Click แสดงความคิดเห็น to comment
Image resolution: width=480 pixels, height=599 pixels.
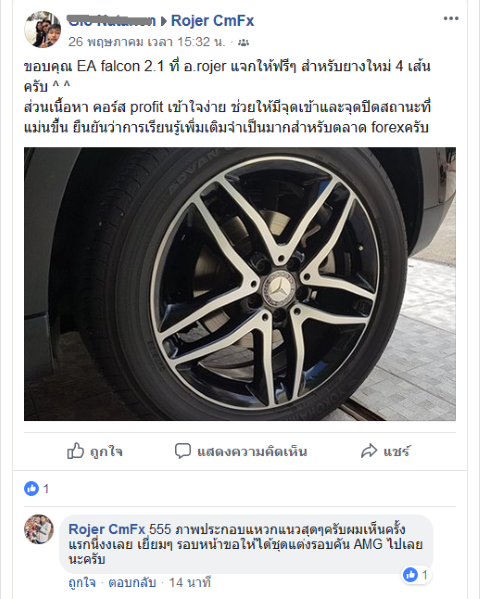pyautogui.click(x=252, y=452)
